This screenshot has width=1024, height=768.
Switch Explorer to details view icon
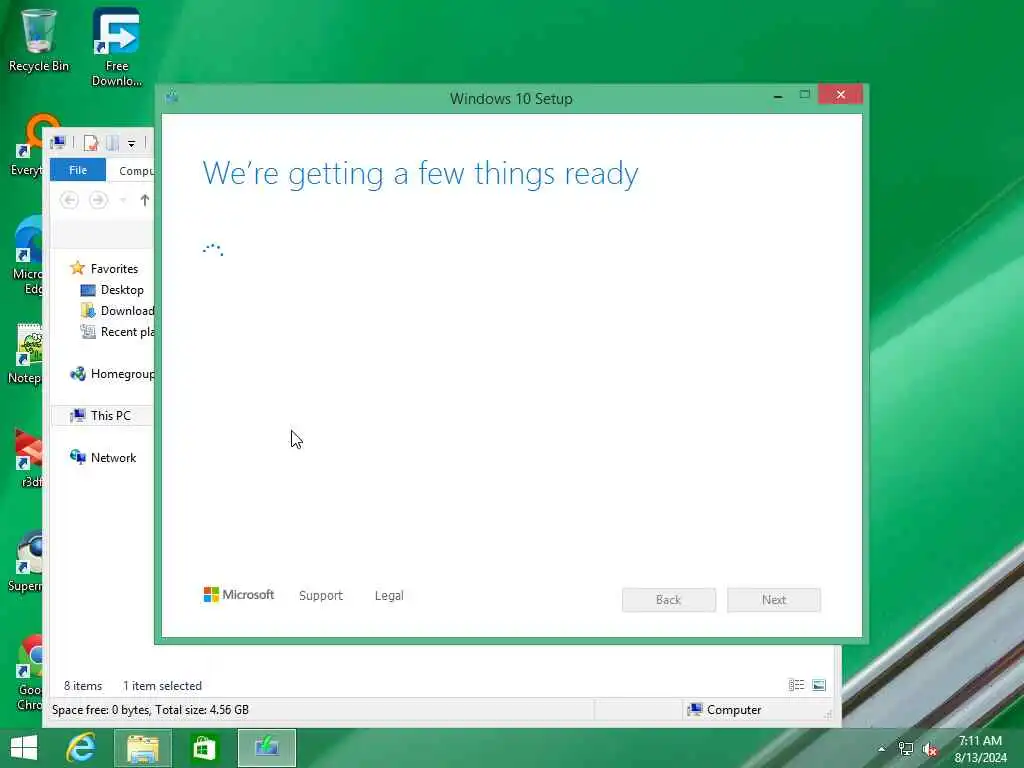(796, 685)
